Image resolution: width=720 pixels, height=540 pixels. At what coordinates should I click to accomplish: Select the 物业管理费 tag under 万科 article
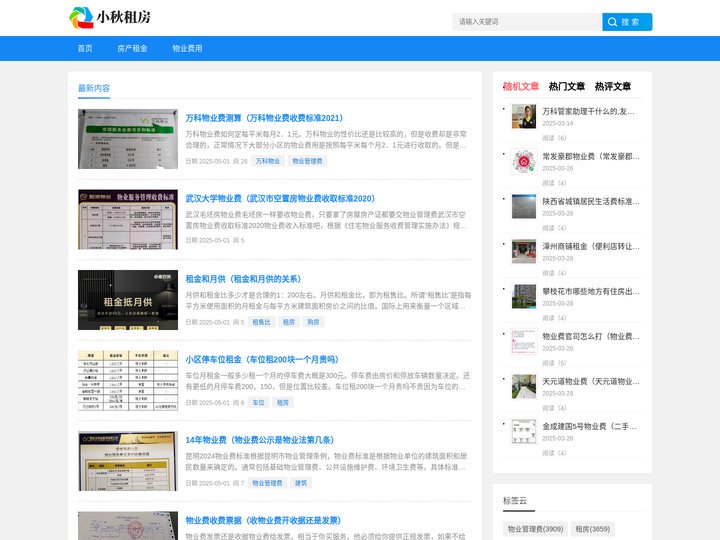[x=308, y=161]
